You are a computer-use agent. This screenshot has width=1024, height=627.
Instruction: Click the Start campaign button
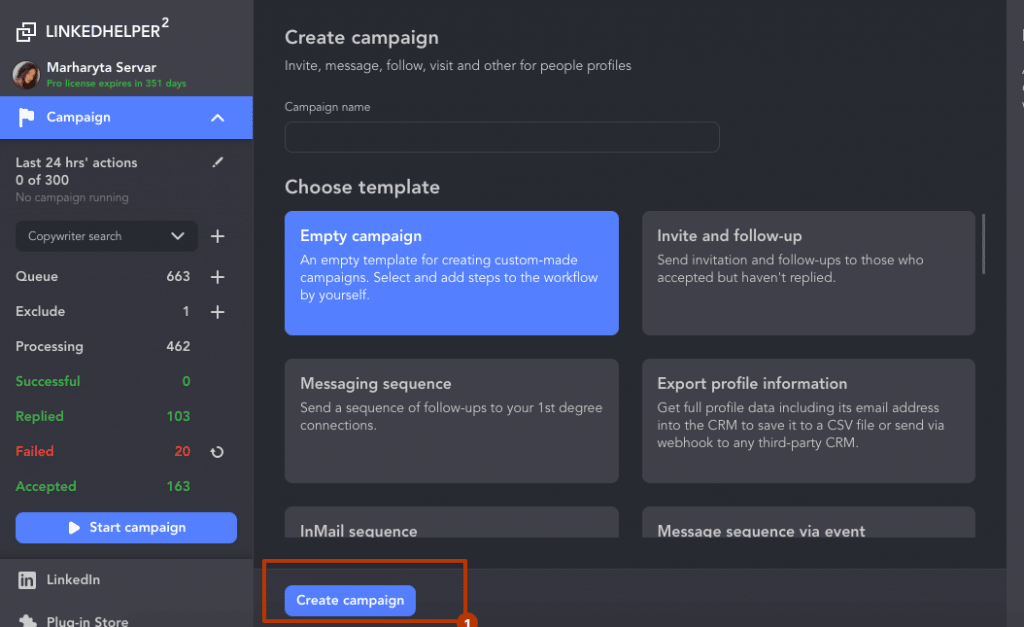coord(126,528)
